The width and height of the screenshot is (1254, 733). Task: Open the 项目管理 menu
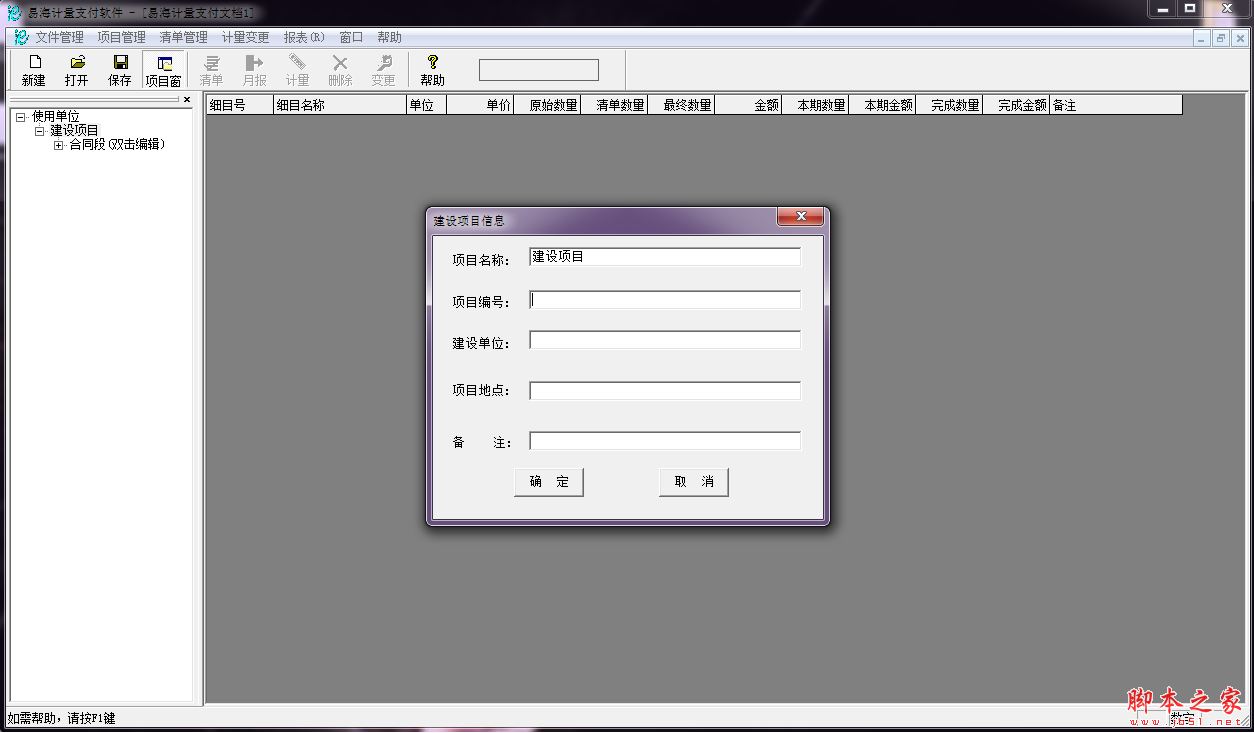click(122, 38)
